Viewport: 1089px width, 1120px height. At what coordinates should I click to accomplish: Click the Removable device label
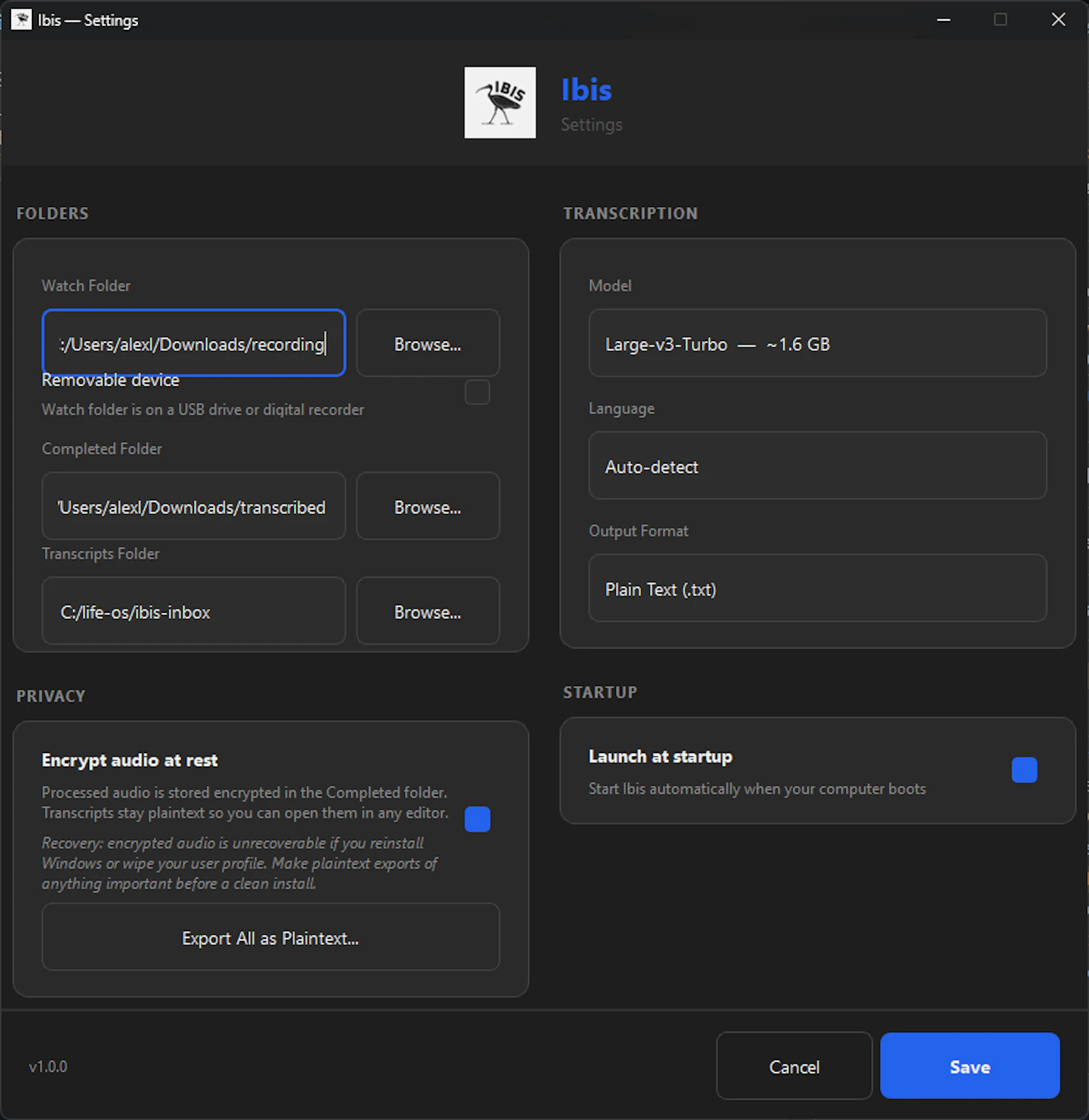(110, 380)
